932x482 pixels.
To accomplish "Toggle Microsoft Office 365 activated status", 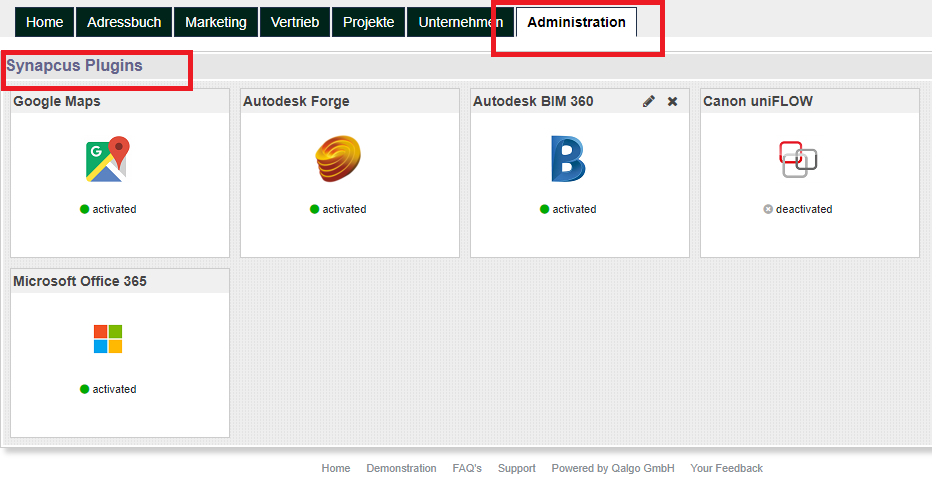I will pyautogui.click(x=108, y=390).
